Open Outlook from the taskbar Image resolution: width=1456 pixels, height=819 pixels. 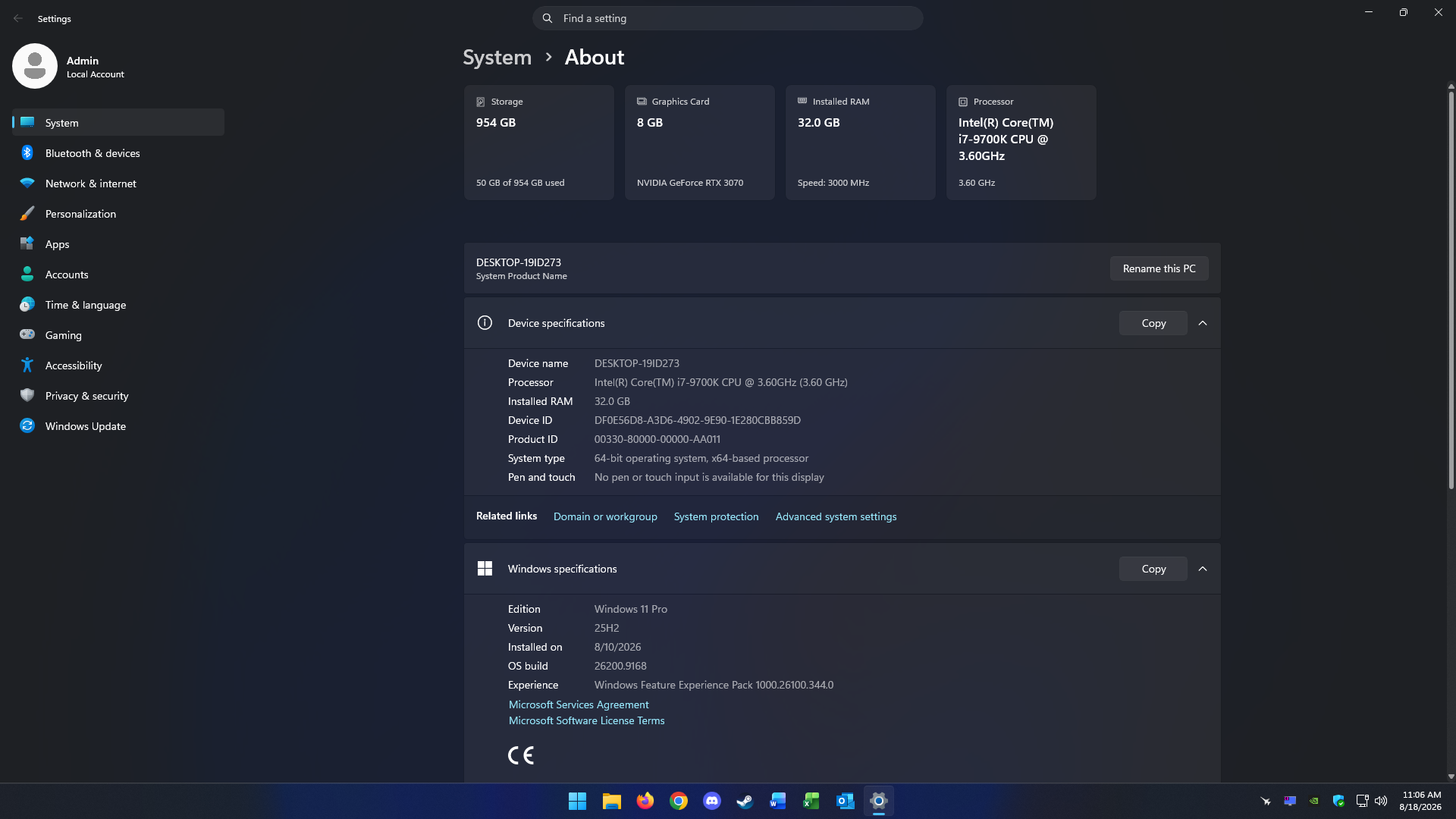click(x=845, y=801)
